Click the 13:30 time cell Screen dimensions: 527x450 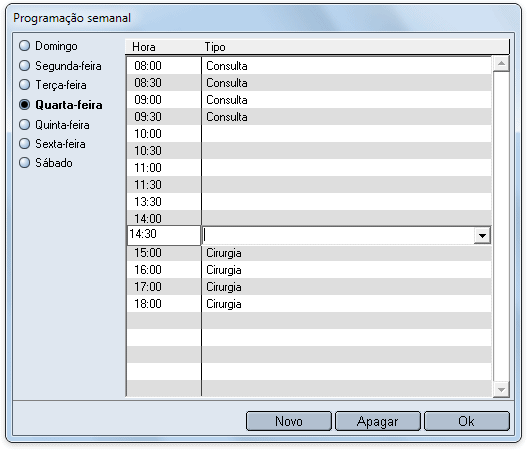164,202
